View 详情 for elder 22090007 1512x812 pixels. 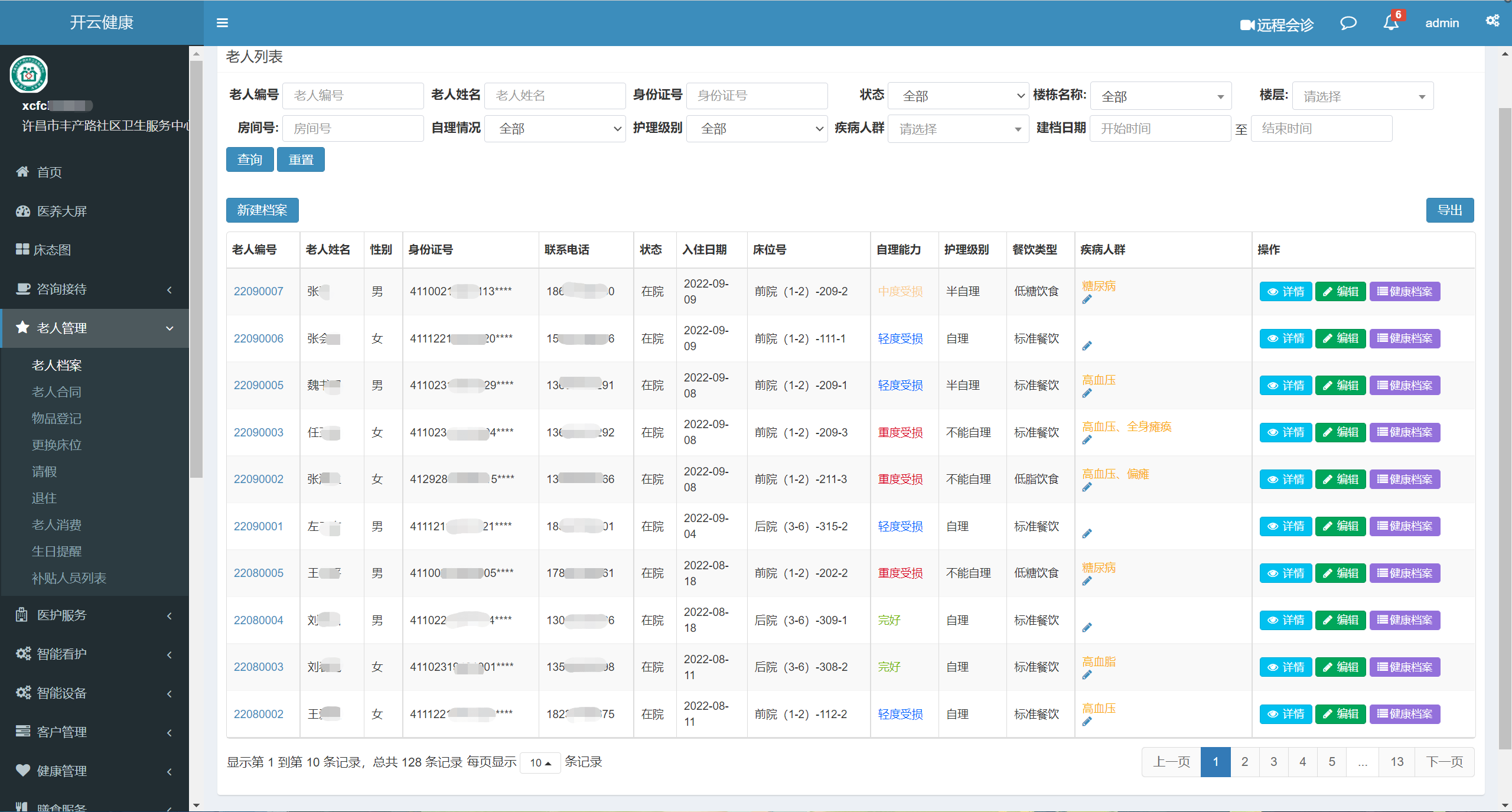pos(1286,292)
